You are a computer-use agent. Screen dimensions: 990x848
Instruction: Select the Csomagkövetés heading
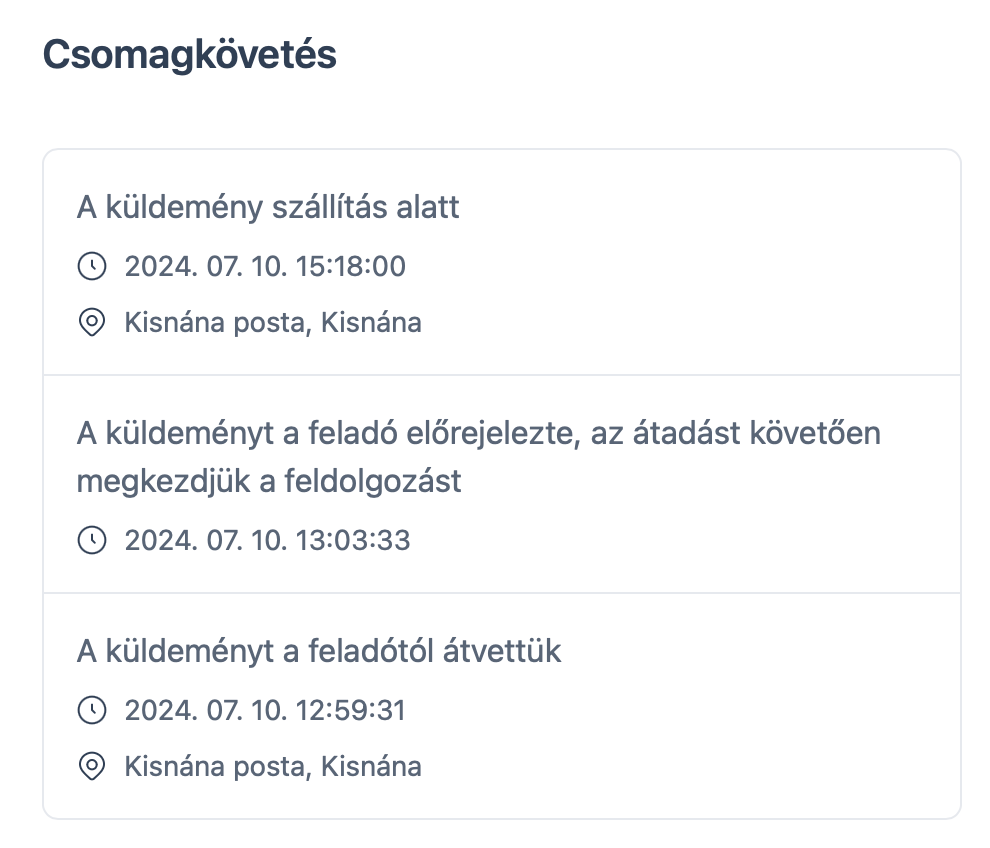[190, 55]
